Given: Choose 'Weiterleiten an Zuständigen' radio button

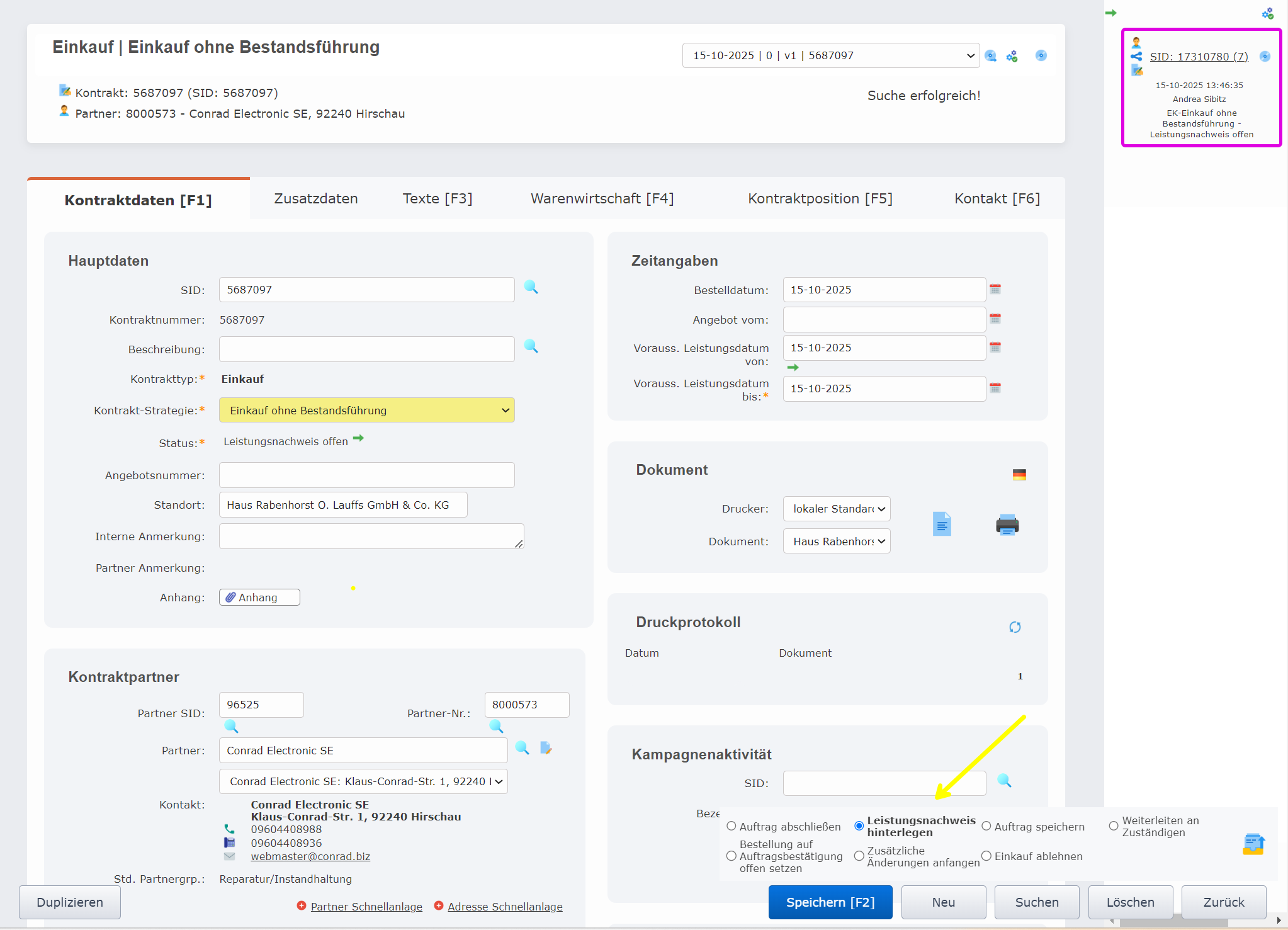Looking at the screenshot, I should coord(1114,826).
